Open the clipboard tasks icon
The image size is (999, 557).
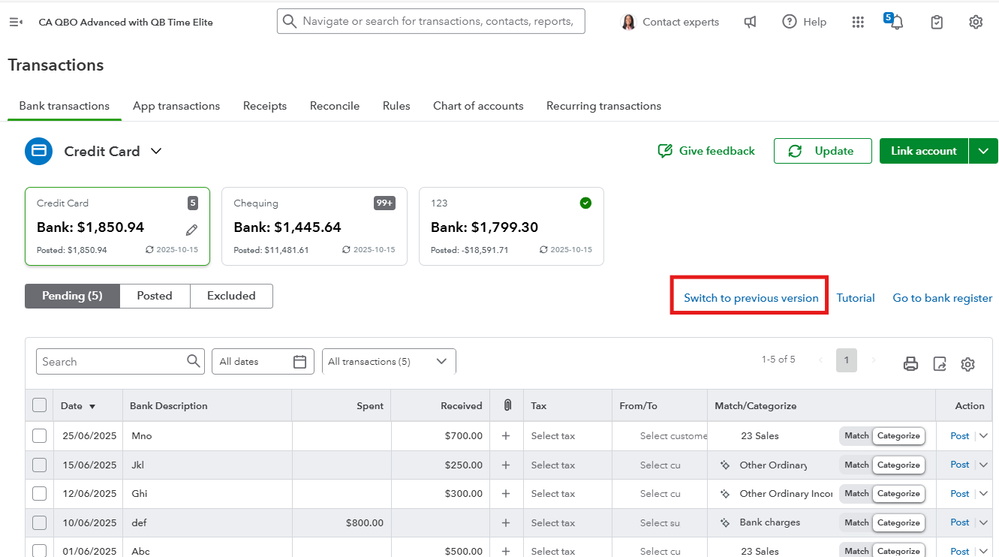936,22
